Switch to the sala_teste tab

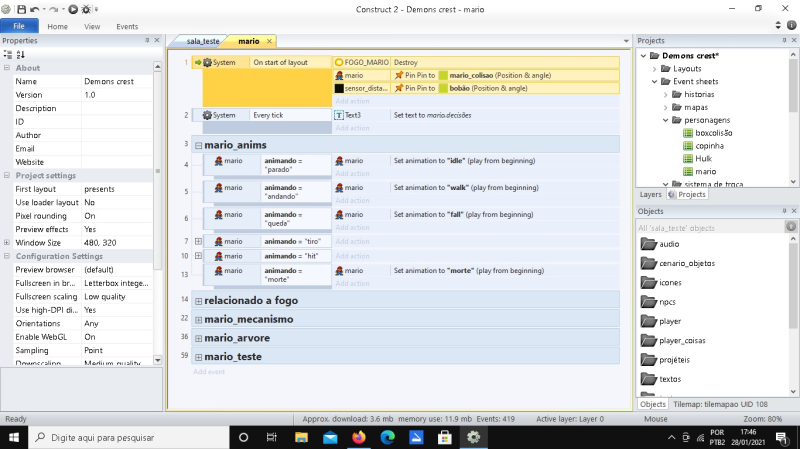coord(203,41)
